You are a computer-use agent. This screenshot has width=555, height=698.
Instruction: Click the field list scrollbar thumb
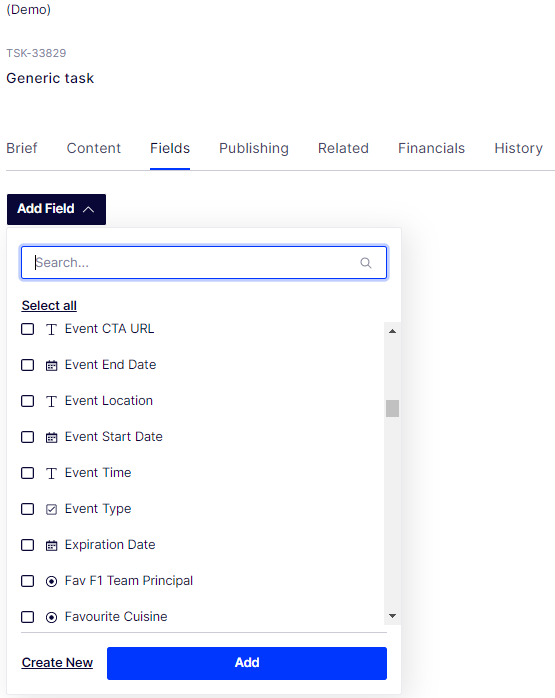click(x=392, y=408)
